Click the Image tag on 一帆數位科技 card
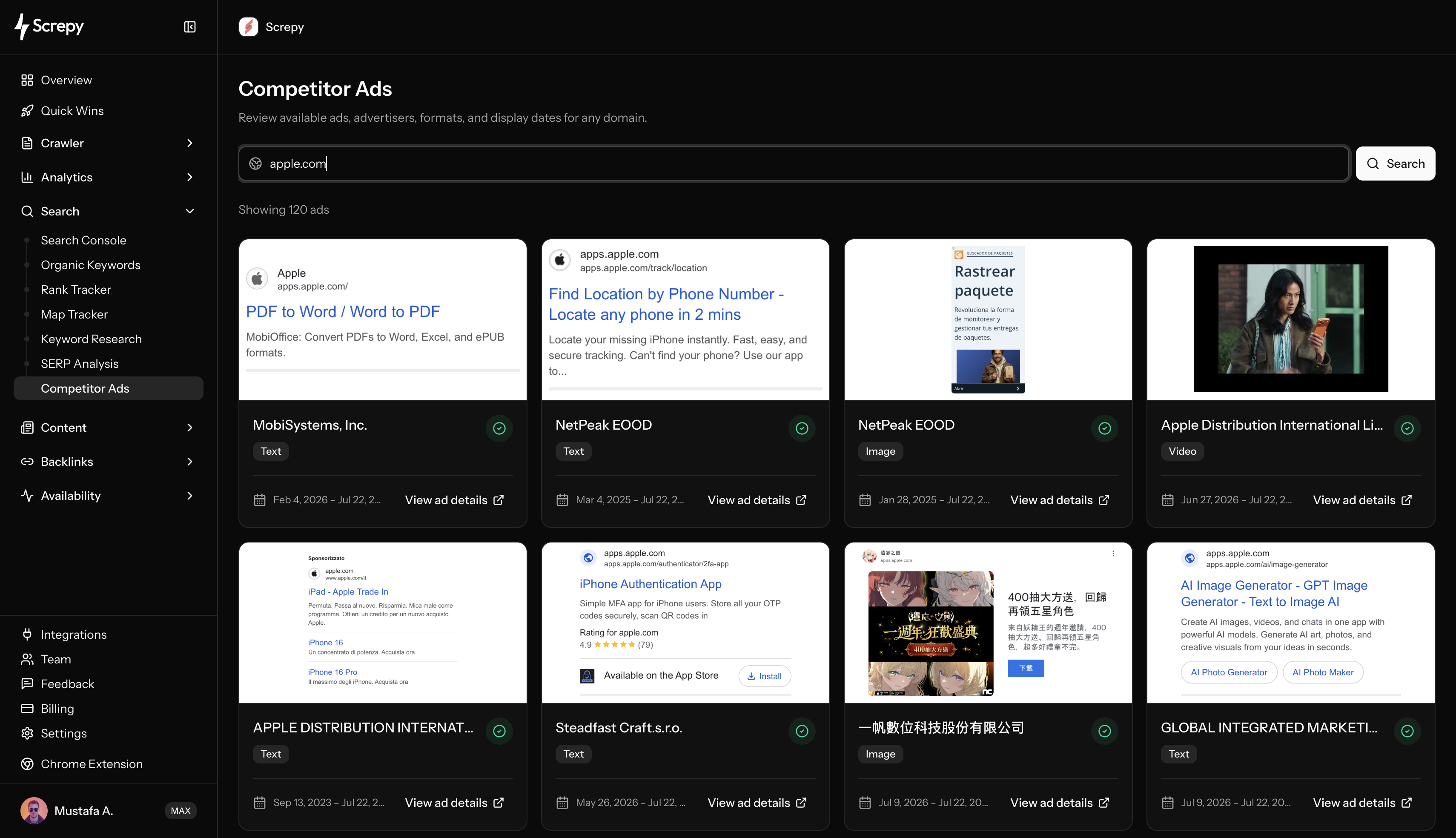Screen dimensions: 1456x838 (x=880, y=754)
